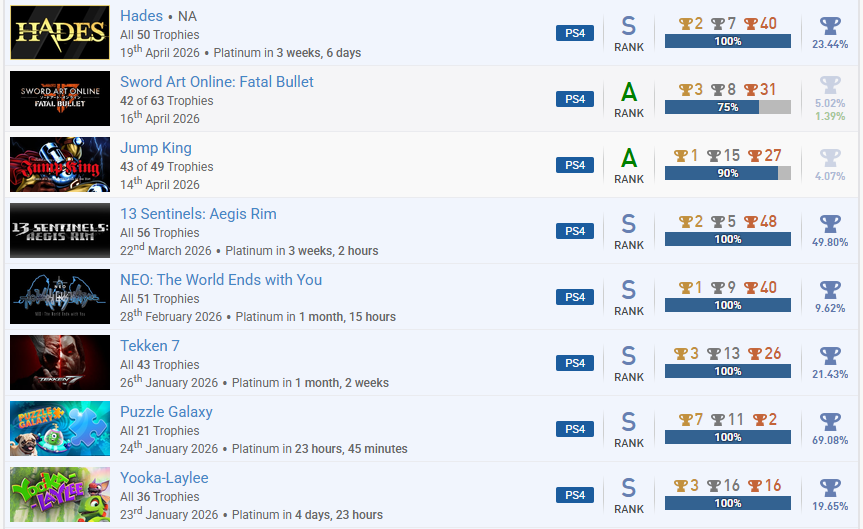Click the platinum trophy icon showing 49.80%

[x=830, y=223]
